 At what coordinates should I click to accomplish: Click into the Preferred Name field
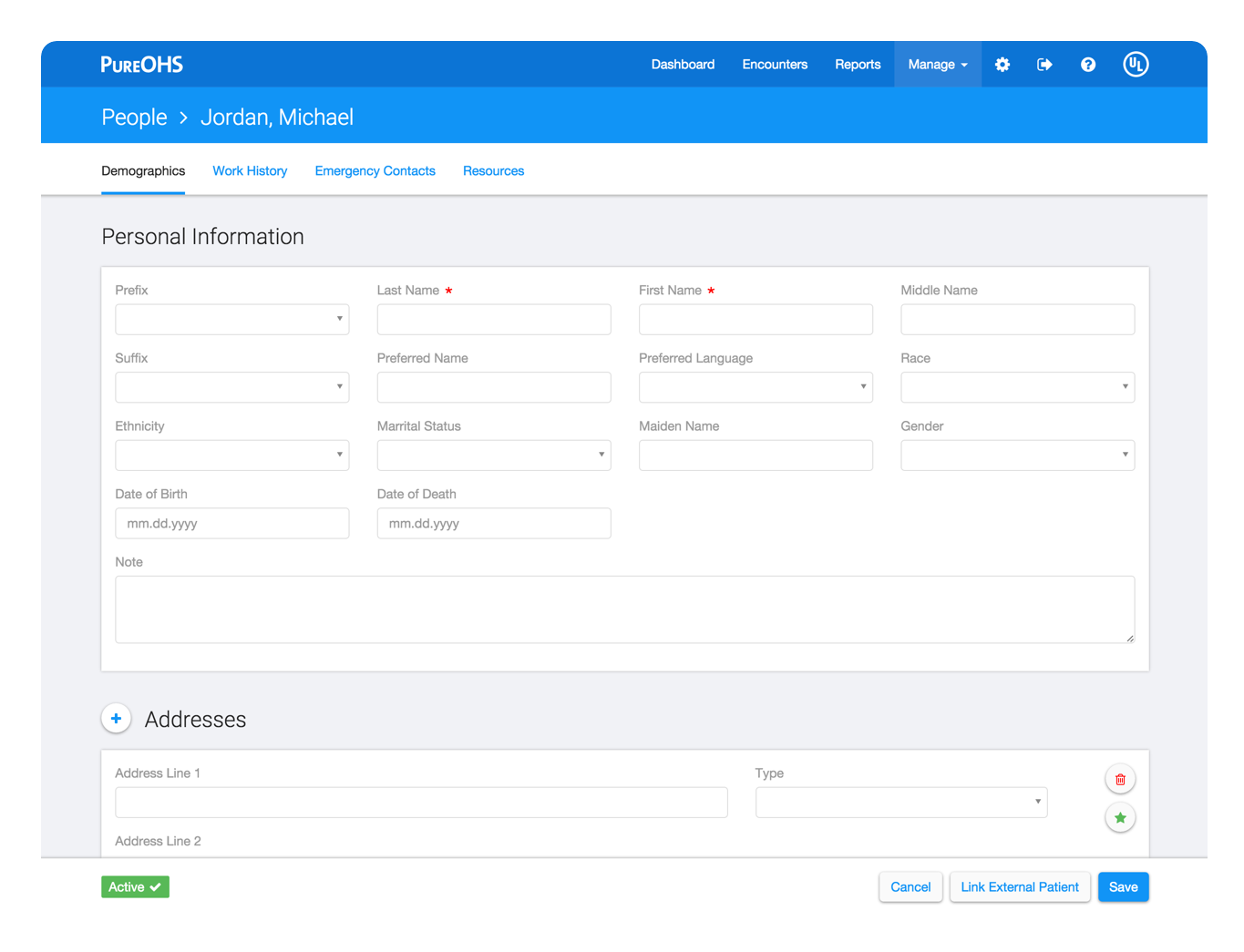coord(494,387)
